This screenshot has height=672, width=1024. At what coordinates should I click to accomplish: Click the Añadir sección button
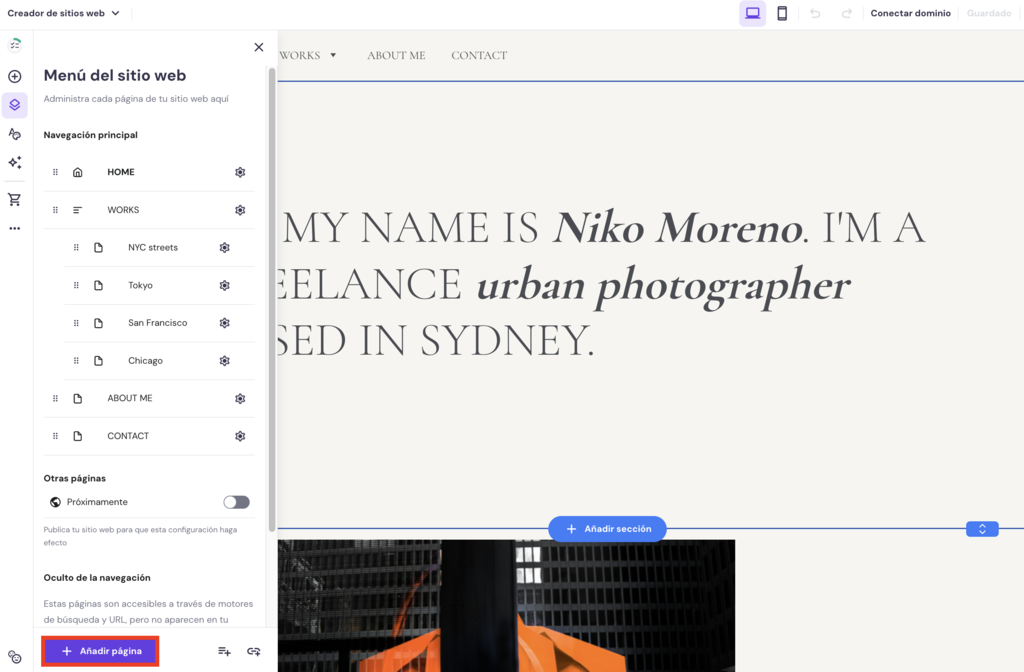point(607,529)
